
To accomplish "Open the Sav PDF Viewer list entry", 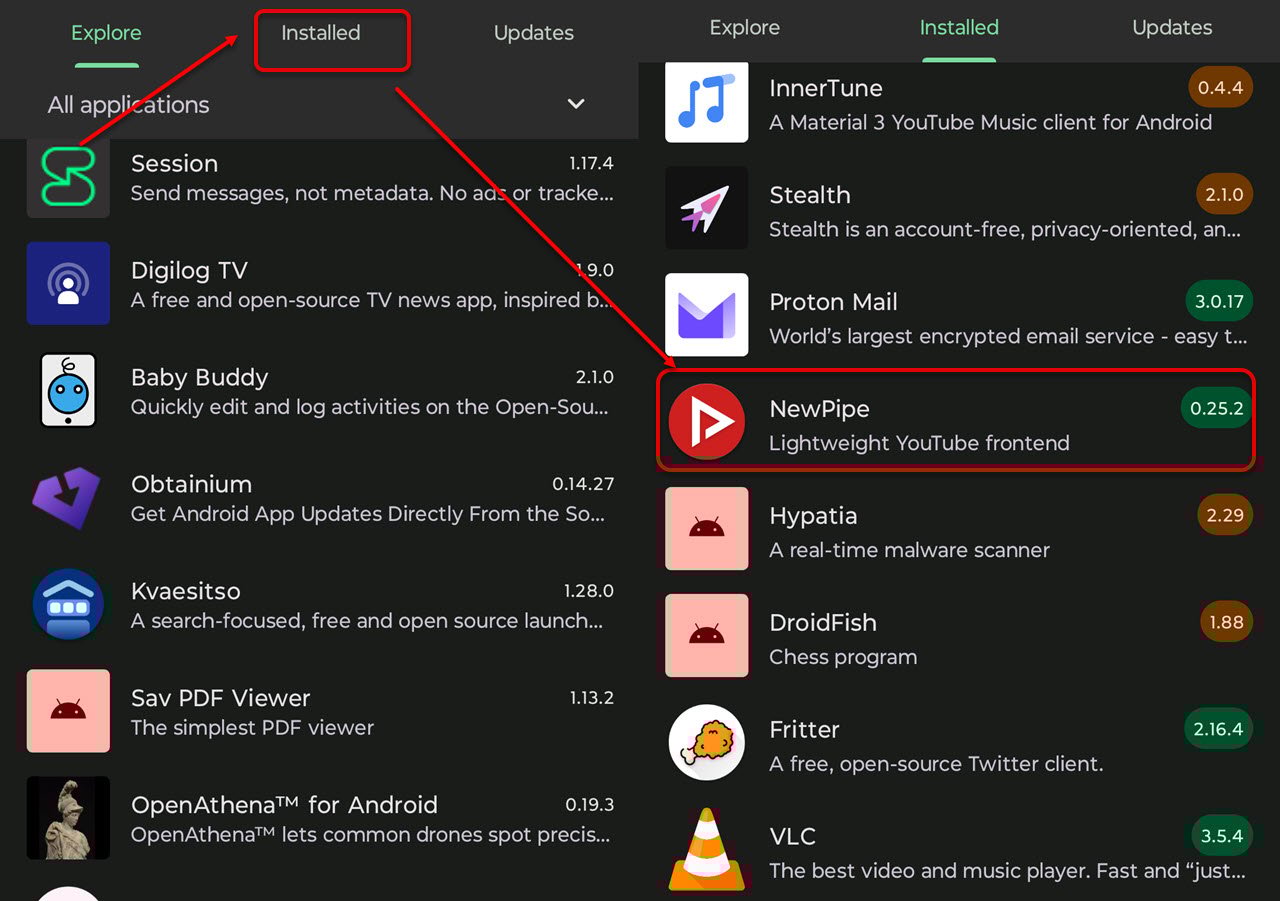I will coord(320,711).
